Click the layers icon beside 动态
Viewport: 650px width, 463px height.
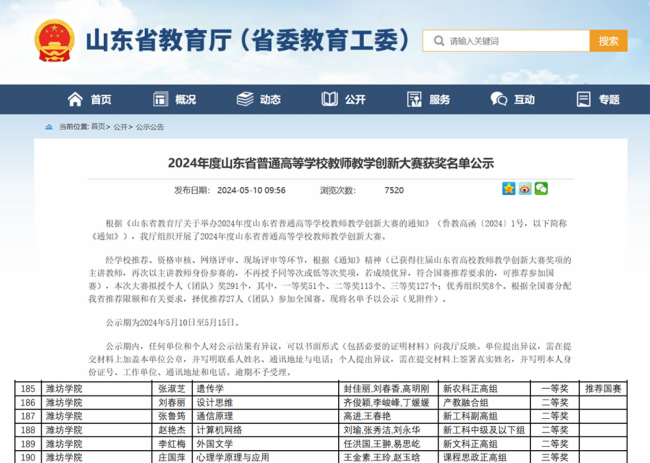click(x=244, y=99)
